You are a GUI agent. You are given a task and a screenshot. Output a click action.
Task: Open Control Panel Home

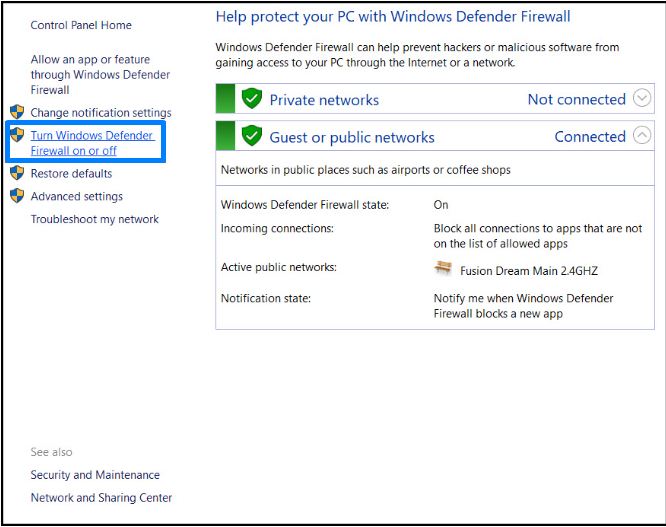coord(81,25)
